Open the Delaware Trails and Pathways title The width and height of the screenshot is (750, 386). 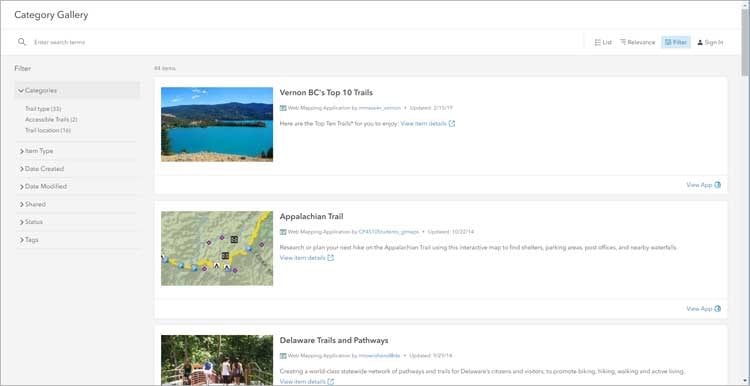[x=334, y=341]
